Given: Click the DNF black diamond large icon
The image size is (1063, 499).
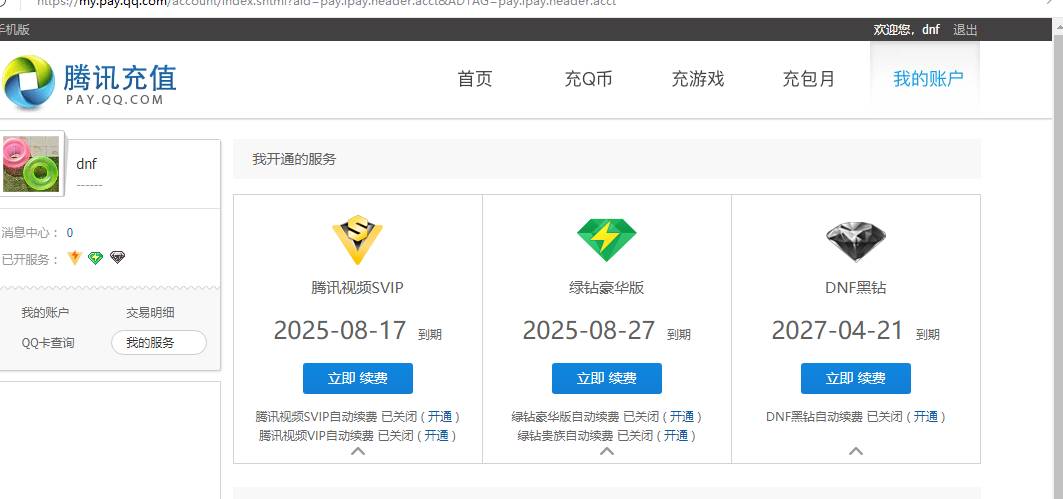Looking at the screenshot, I should point(856,242).
